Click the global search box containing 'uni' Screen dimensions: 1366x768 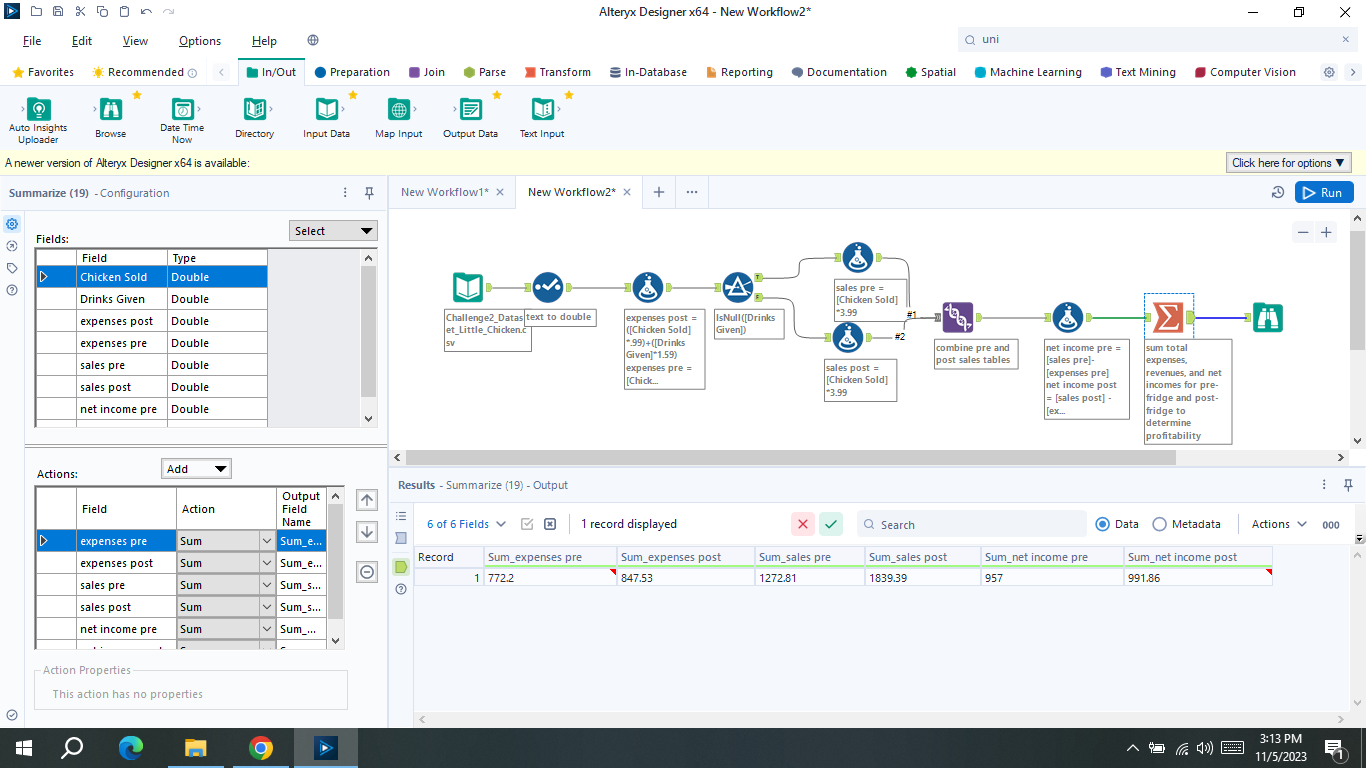(1158, 39)
